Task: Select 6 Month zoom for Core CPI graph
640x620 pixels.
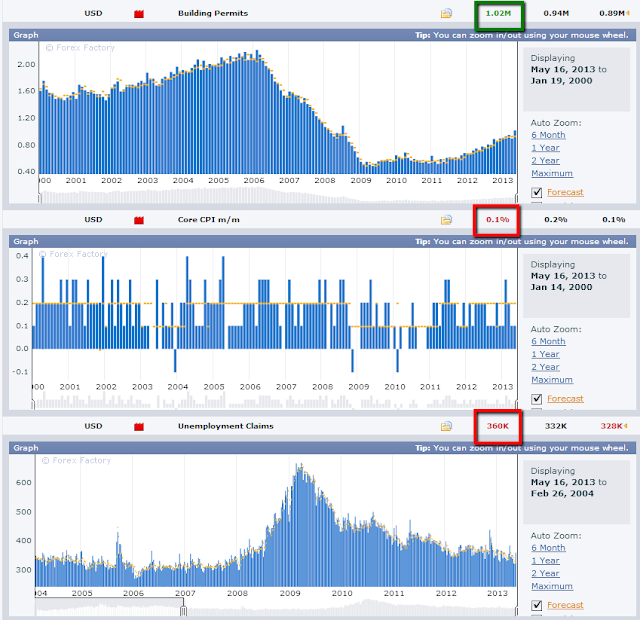Action: click(x=548, y=341)
